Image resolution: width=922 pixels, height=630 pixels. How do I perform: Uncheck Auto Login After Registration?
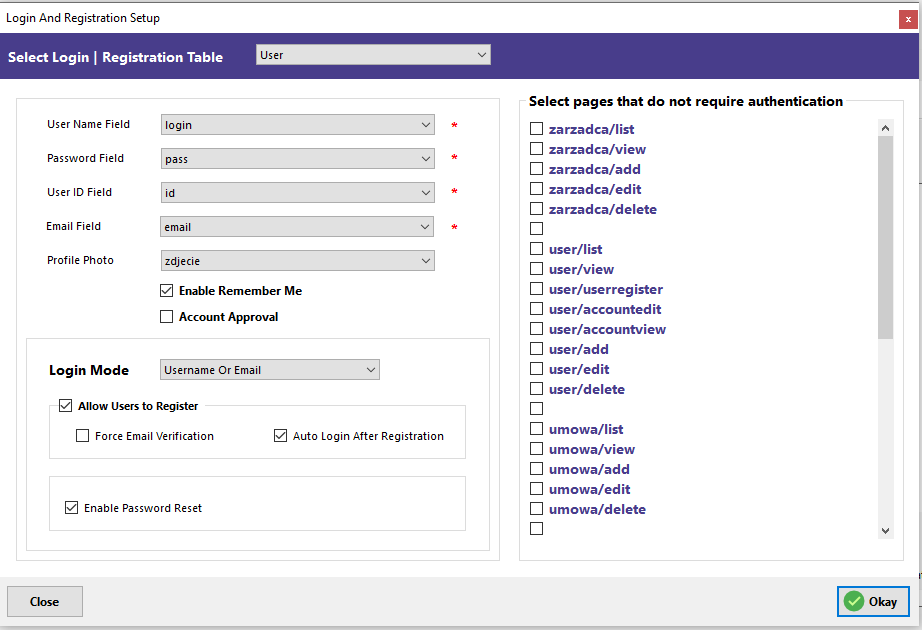(x=280, y=435)
